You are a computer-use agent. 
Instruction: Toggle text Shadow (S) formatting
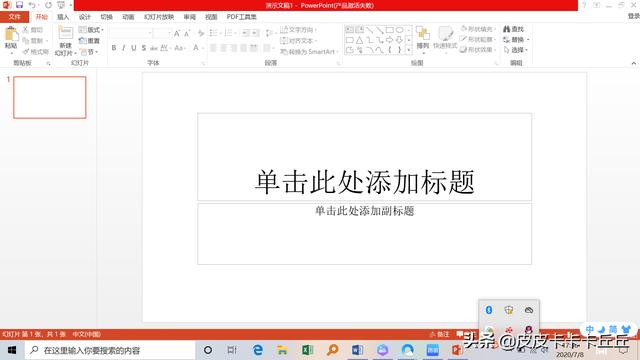[x=144, y=48]
